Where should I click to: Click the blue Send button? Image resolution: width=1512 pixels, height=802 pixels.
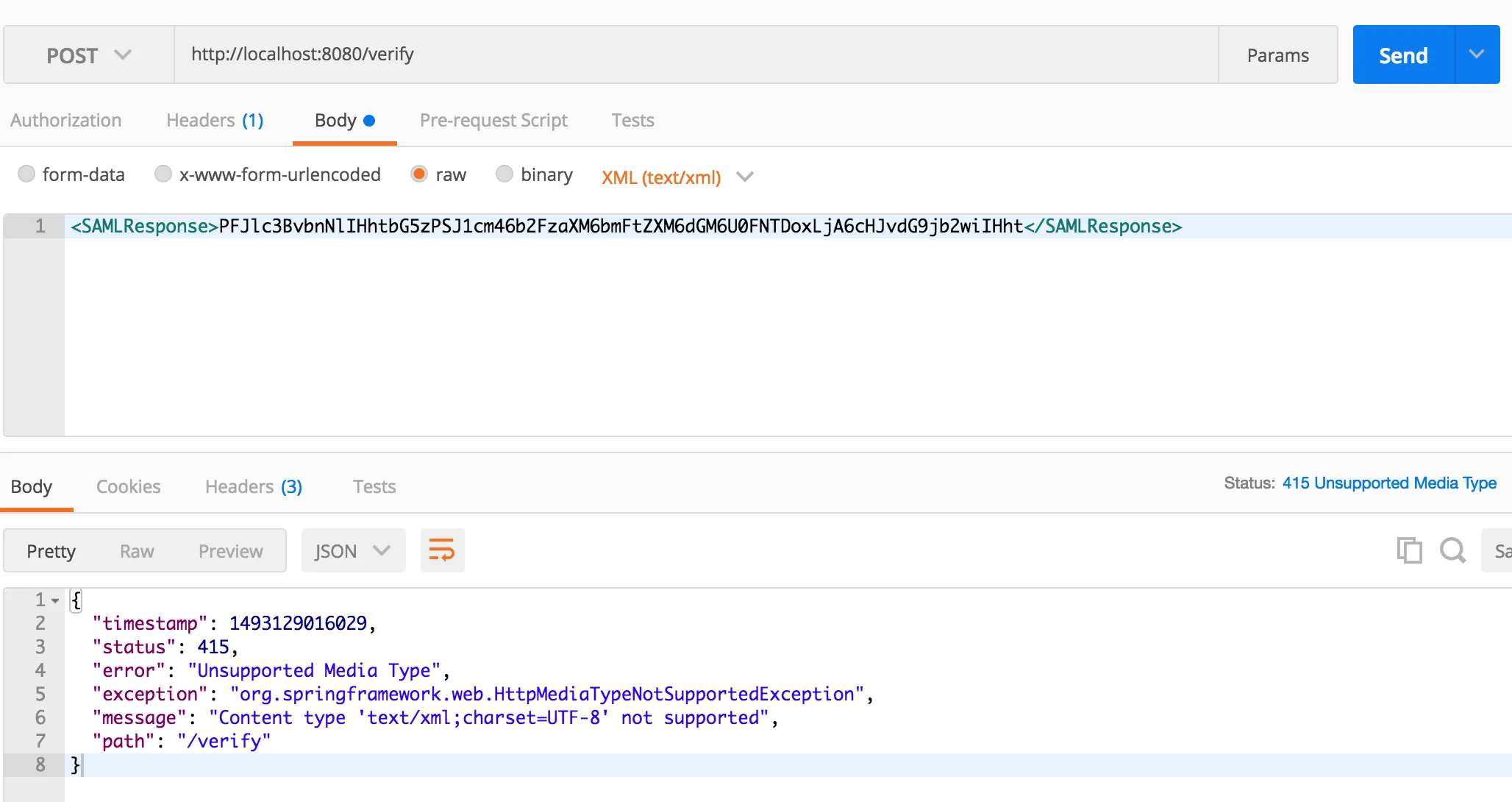[x=1403, y=55]
